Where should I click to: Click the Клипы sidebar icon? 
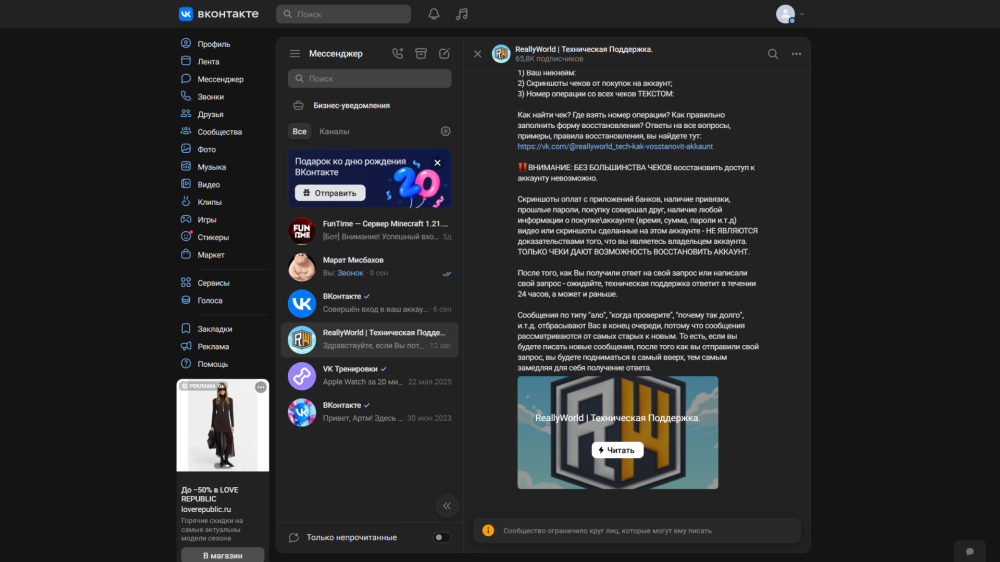[186, 202]
